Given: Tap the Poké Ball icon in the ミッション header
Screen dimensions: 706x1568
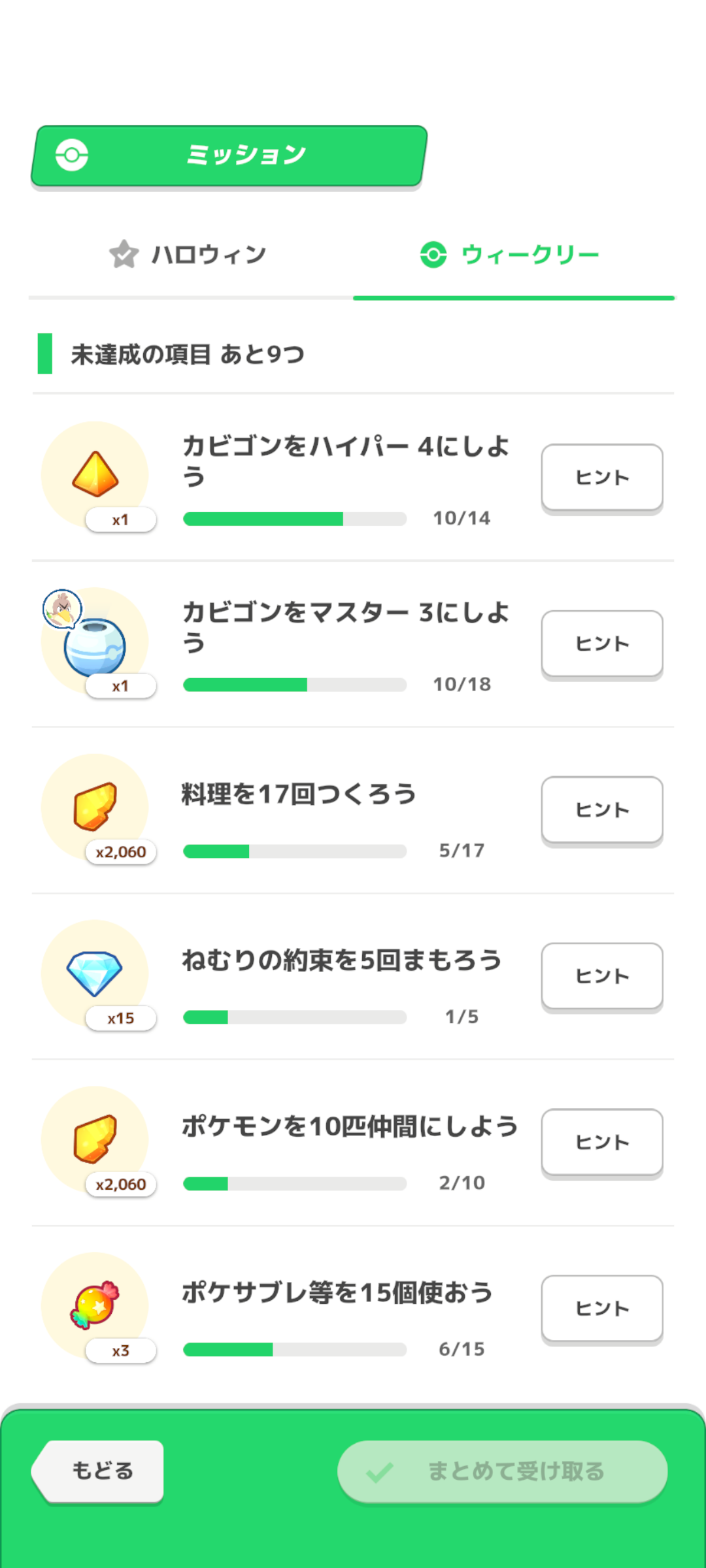Looking at the screenshot, I should (x=72, y=155).
